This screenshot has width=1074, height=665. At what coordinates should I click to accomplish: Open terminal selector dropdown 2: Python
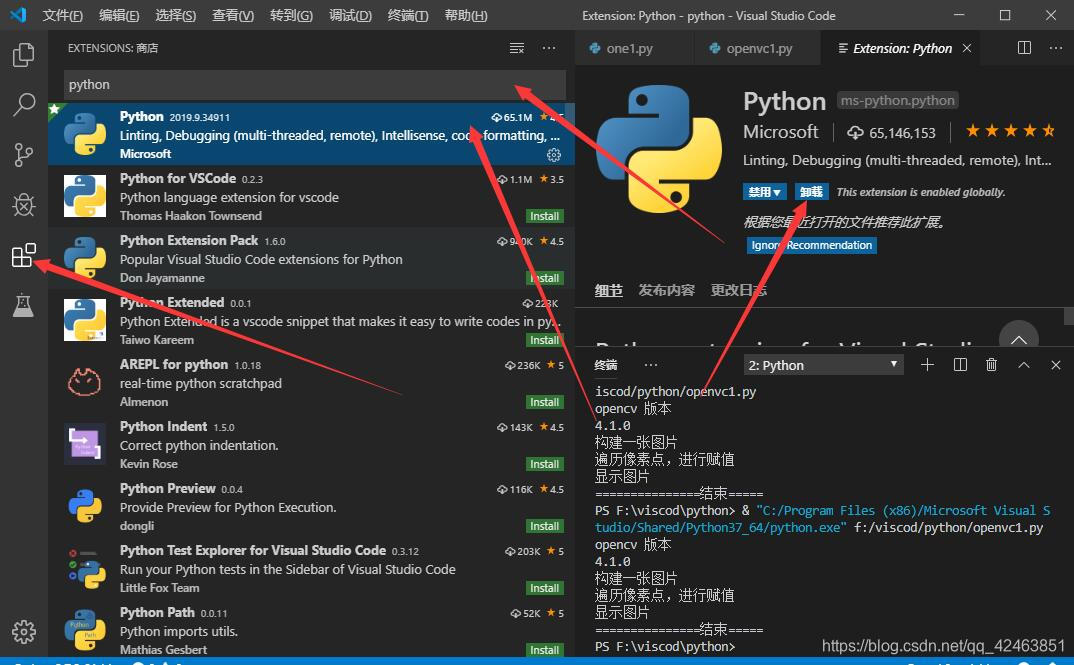point(823,365)
